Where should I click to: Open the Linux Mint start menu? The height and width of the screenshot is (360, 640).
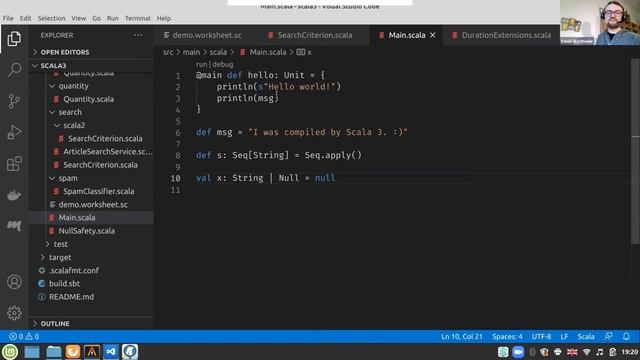point(10,351)
